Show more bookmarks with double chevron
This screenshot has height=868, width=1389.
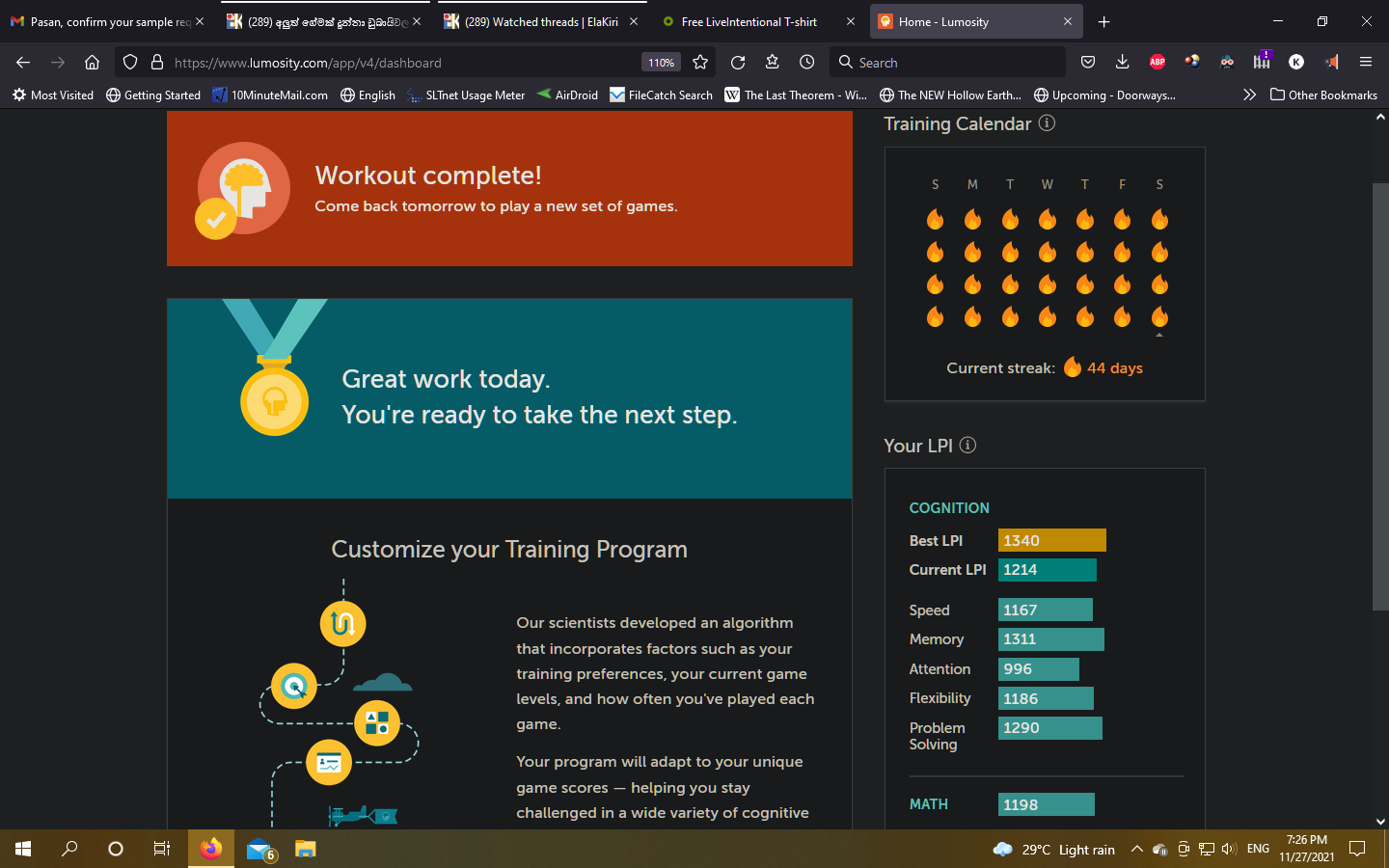coord(1249,95)
